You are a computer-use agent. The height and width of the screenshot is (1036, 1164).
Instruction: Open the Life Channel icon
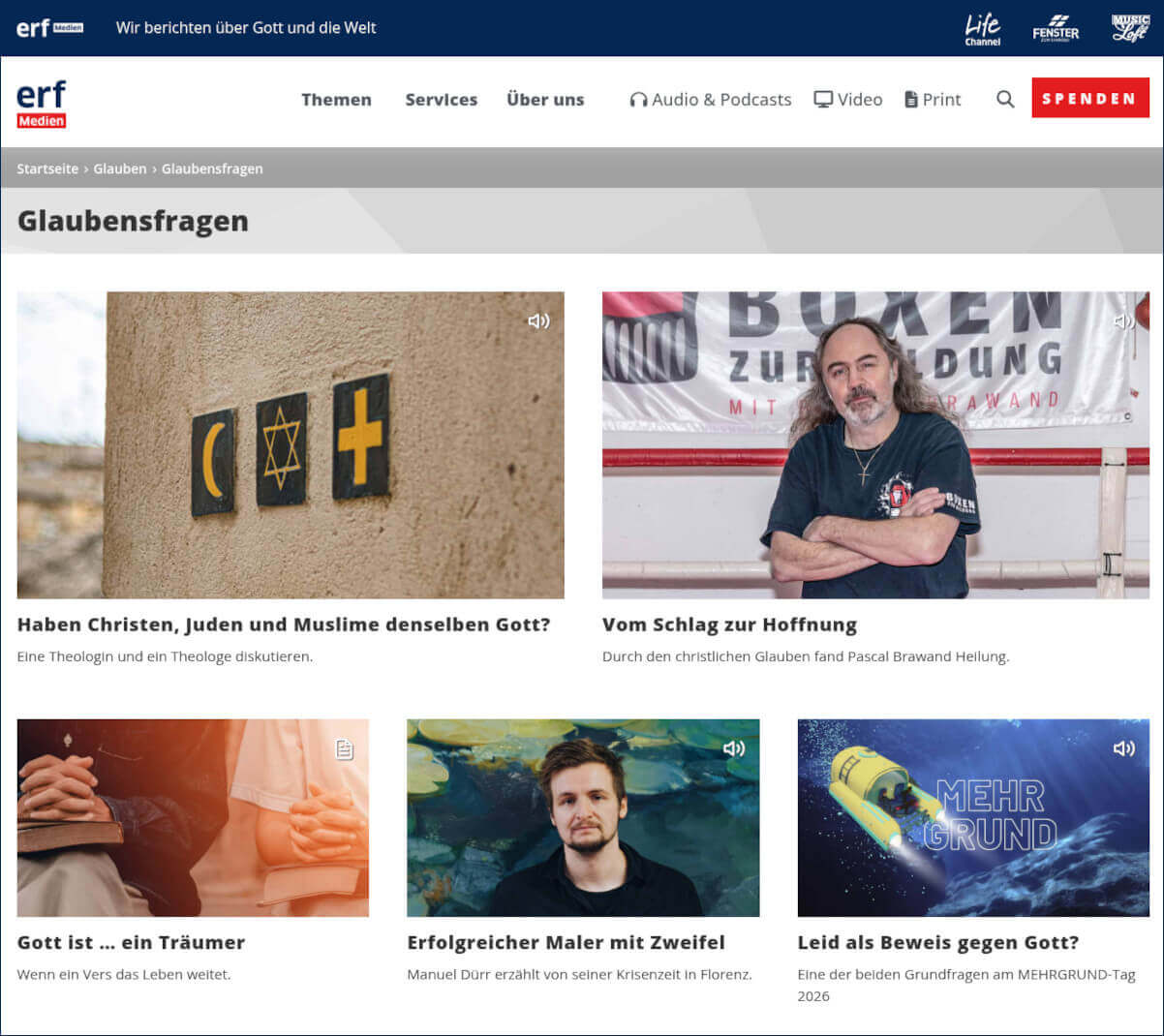982,28
